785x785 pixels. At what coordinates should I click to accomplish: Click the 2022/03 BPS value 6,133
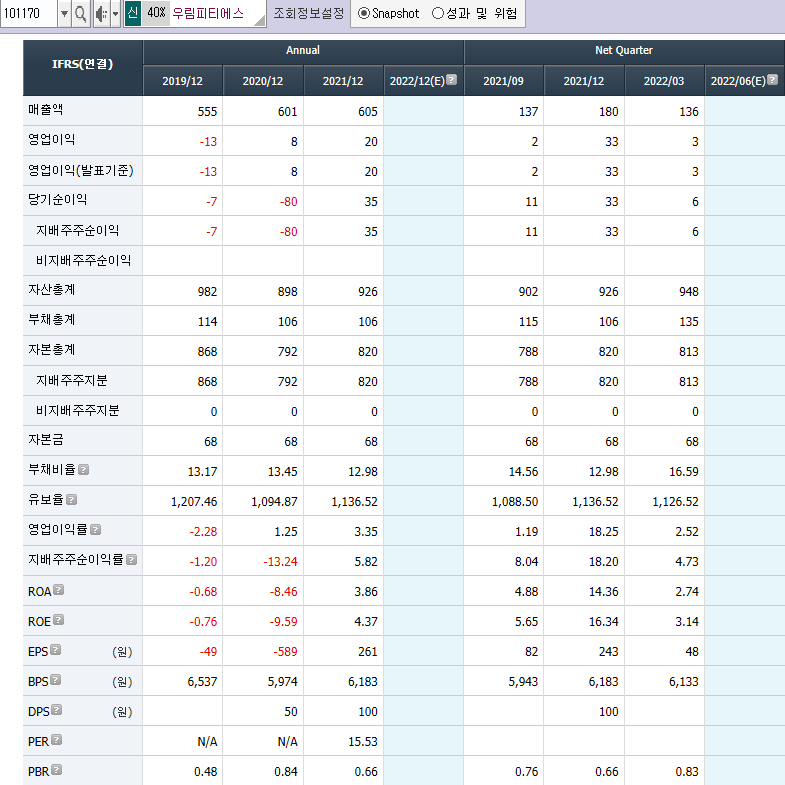point(684,682)
